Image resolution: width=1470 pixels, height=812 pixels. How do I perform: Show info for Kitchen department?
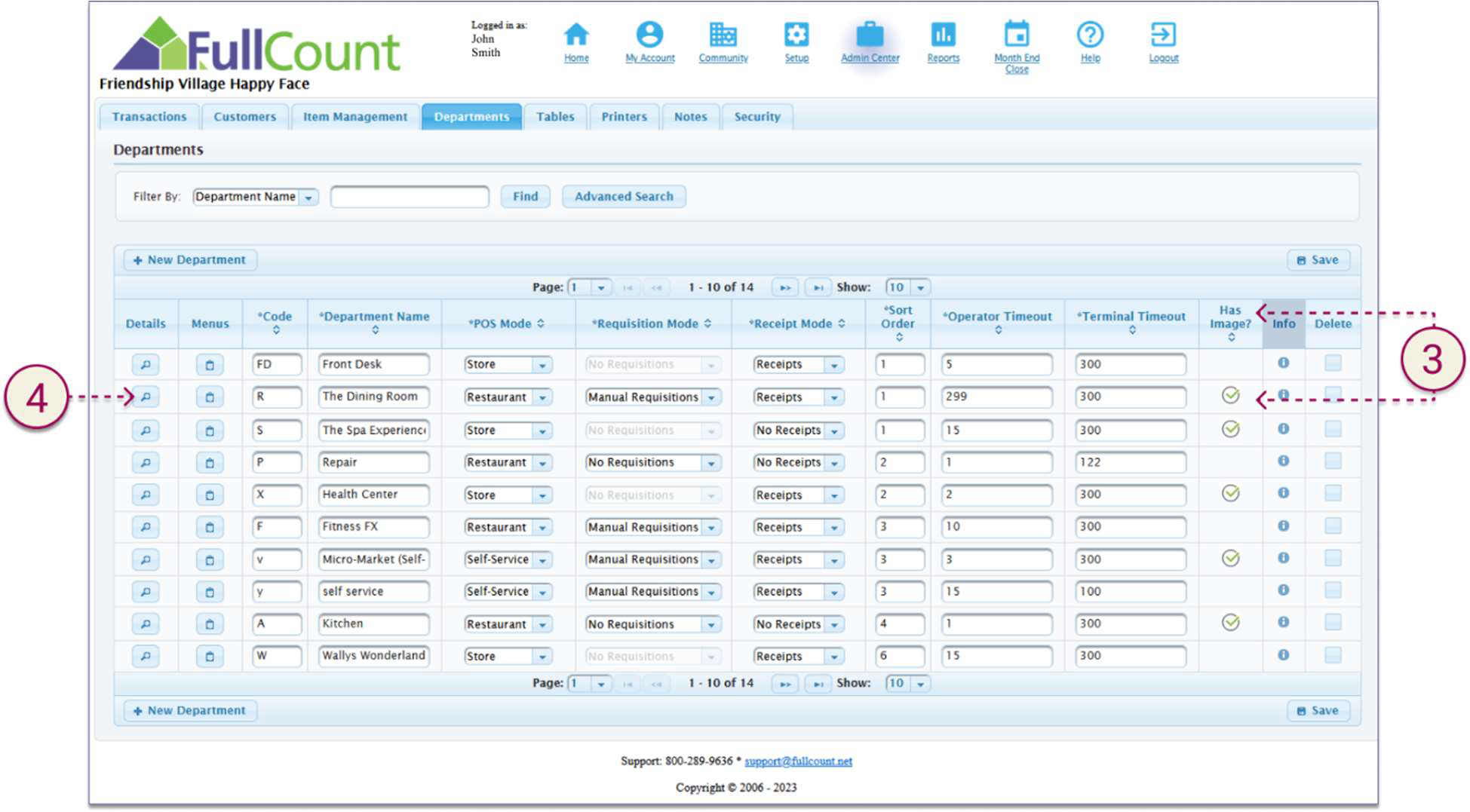click(1283, 623)
